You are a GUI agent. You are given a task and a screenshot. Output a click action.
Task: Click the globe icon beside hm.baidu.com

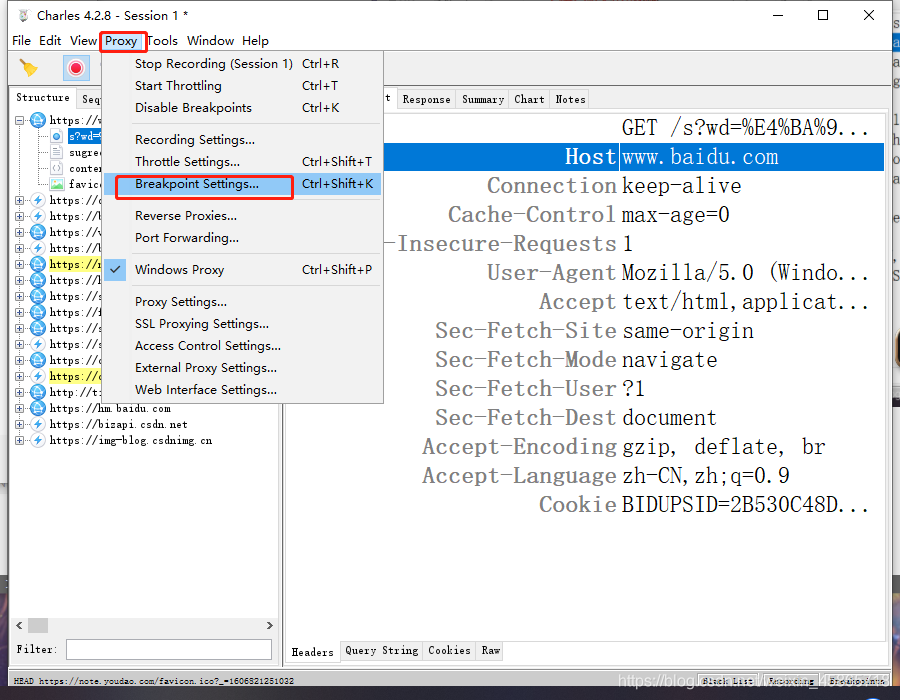coord(38,409)
